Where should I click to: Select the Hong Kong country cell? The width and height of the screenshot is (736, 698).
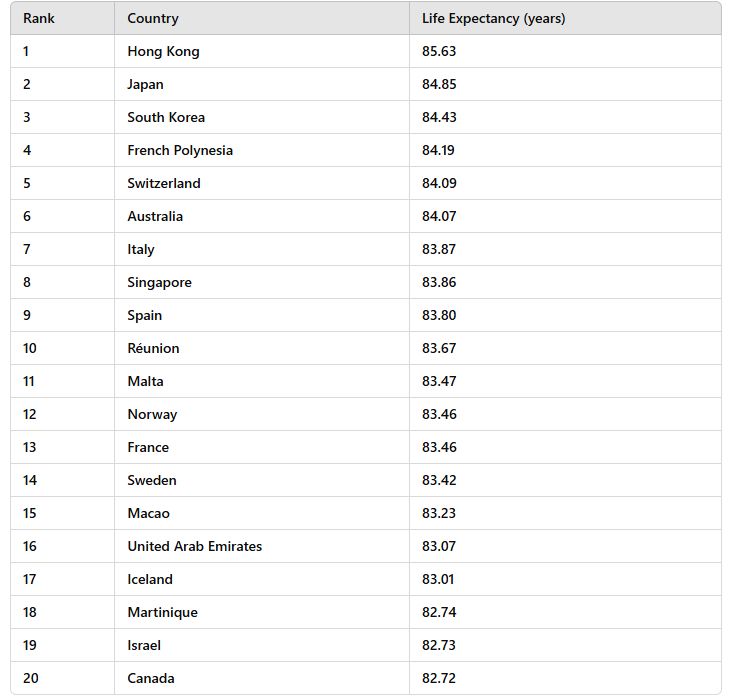(163, 51)
